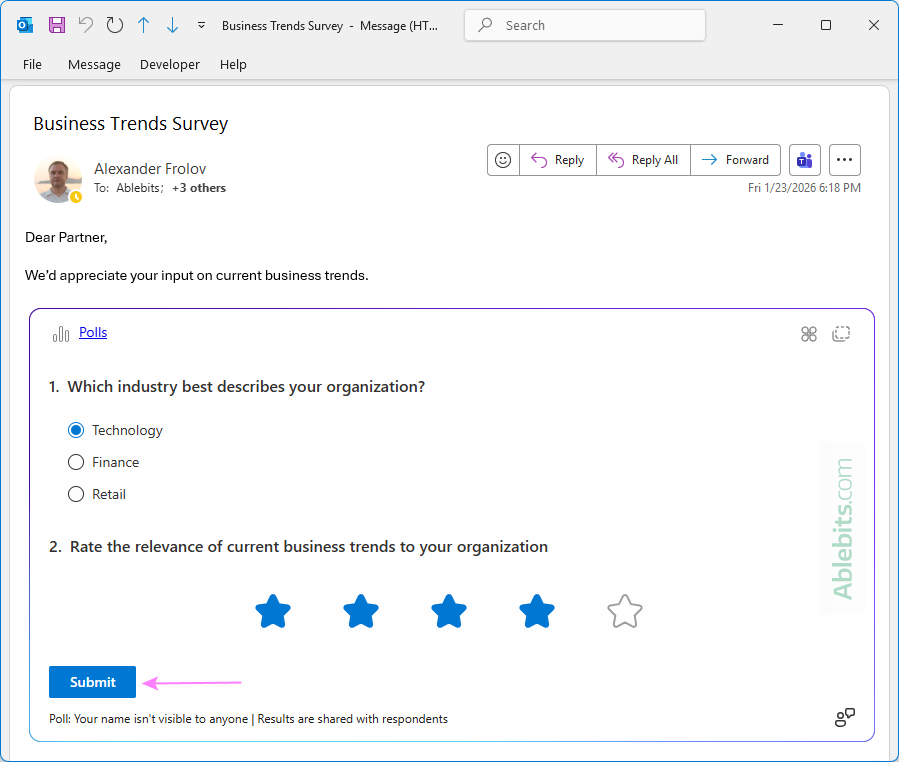Switch to the Message tab

[93, 64]
